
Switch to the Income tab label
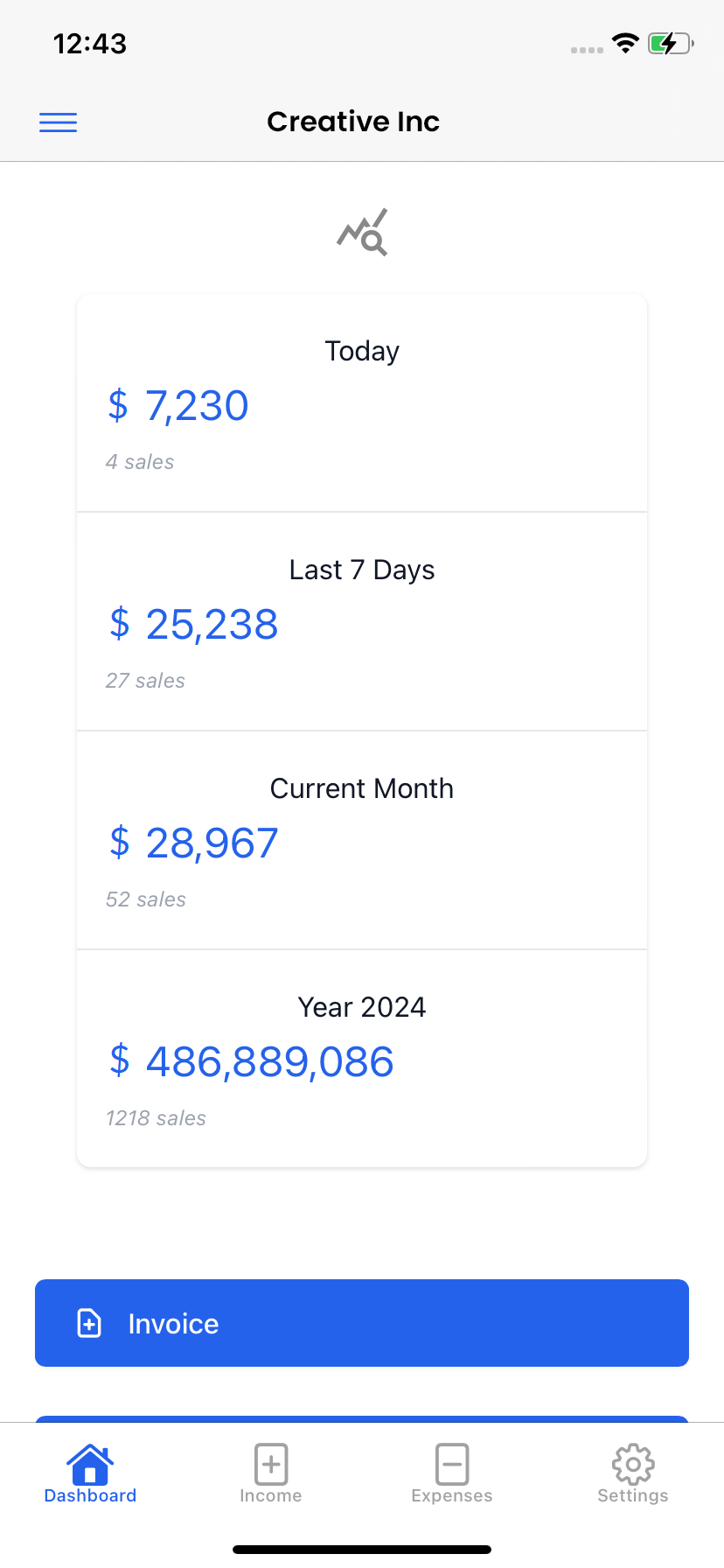[271, 1496]
